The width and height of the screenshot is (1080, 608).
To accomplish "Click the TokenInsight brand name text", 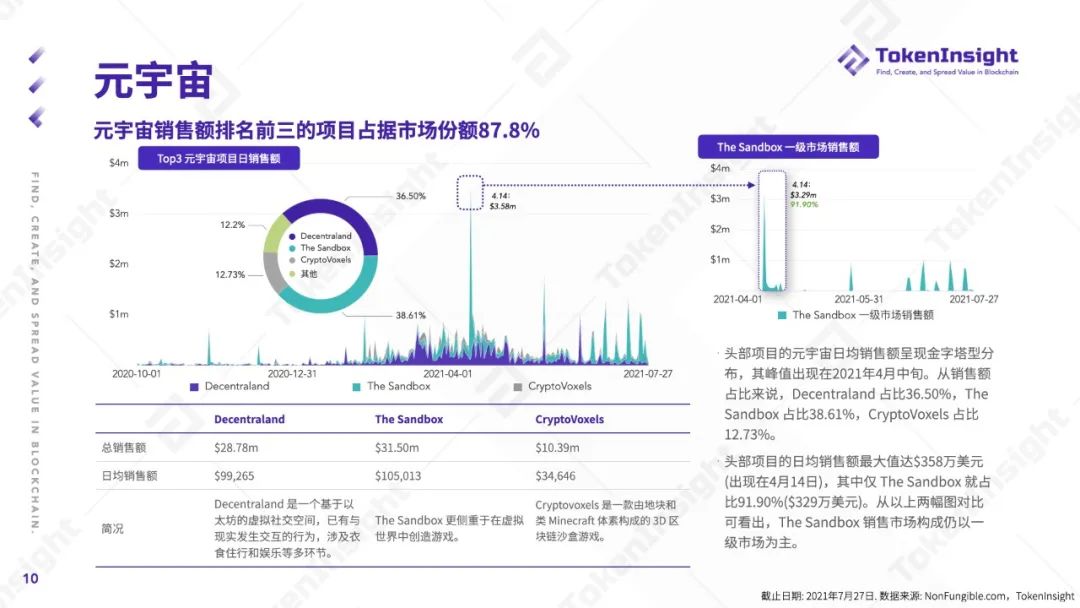I will click(x=946, y=55).
